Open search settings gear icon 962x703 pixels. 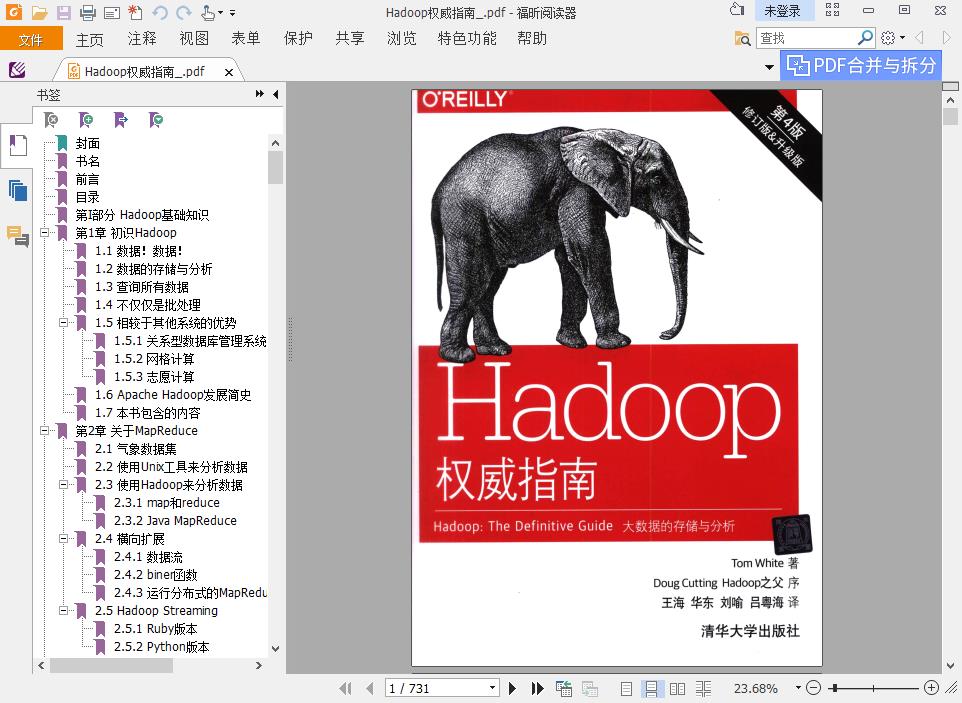(x=887, y=38)
